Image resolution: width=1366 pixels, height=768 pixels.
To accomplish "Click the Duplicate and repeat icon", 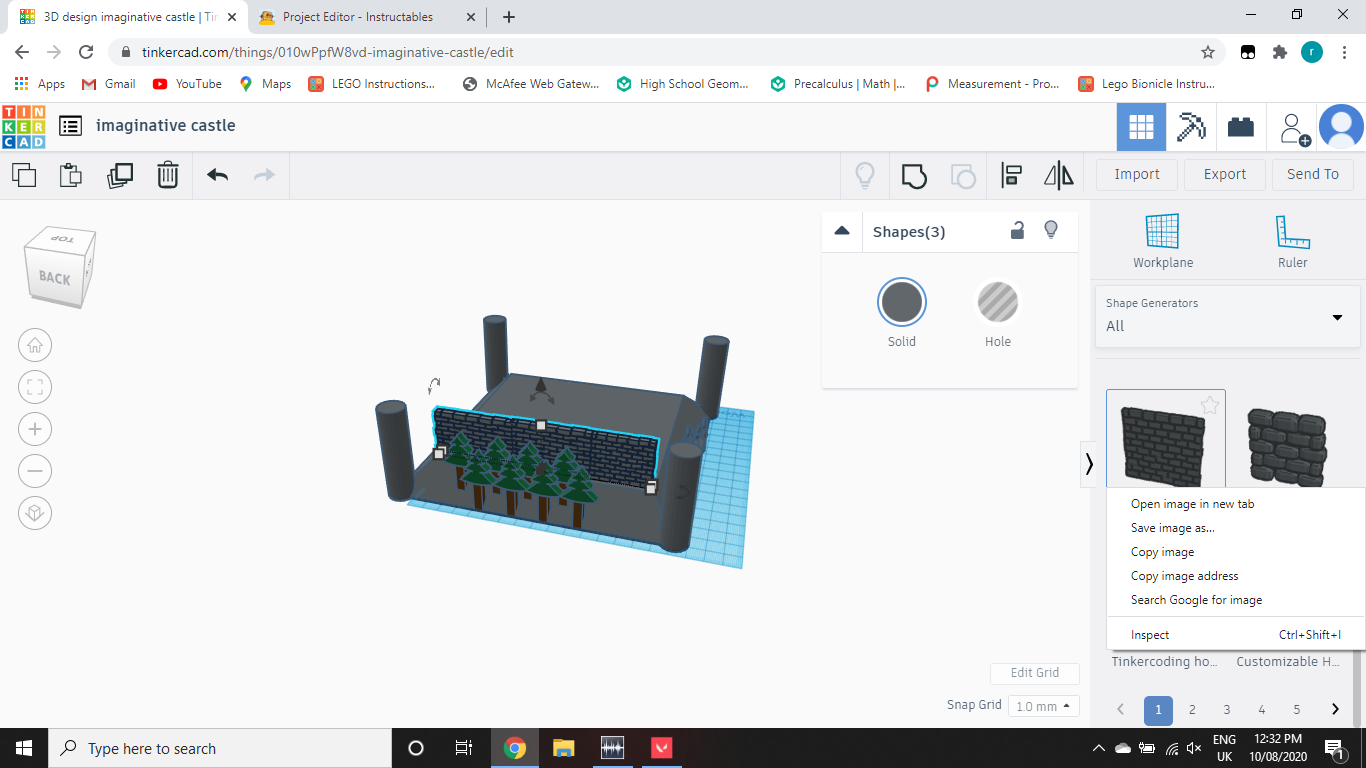I will pyautogui.click(x=120, y=175).
